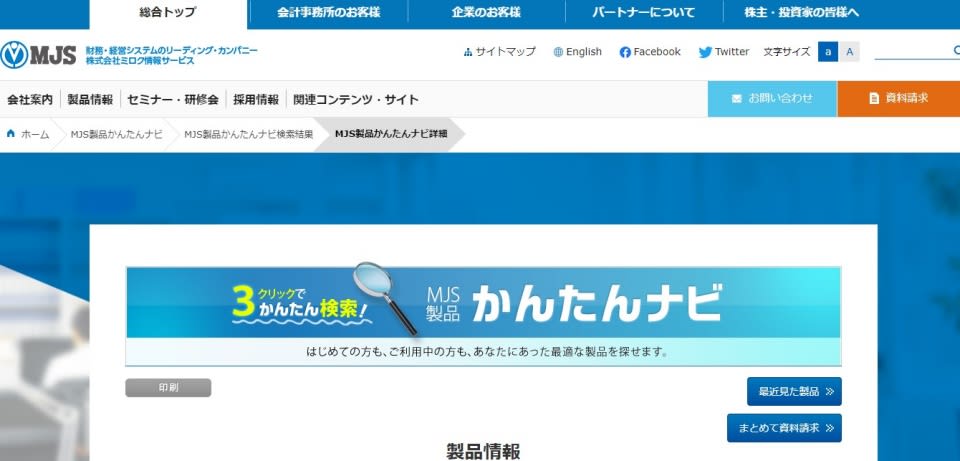Open 関連コンテンツ・サイト menu
960x461 pixels.
coord(356,99)
